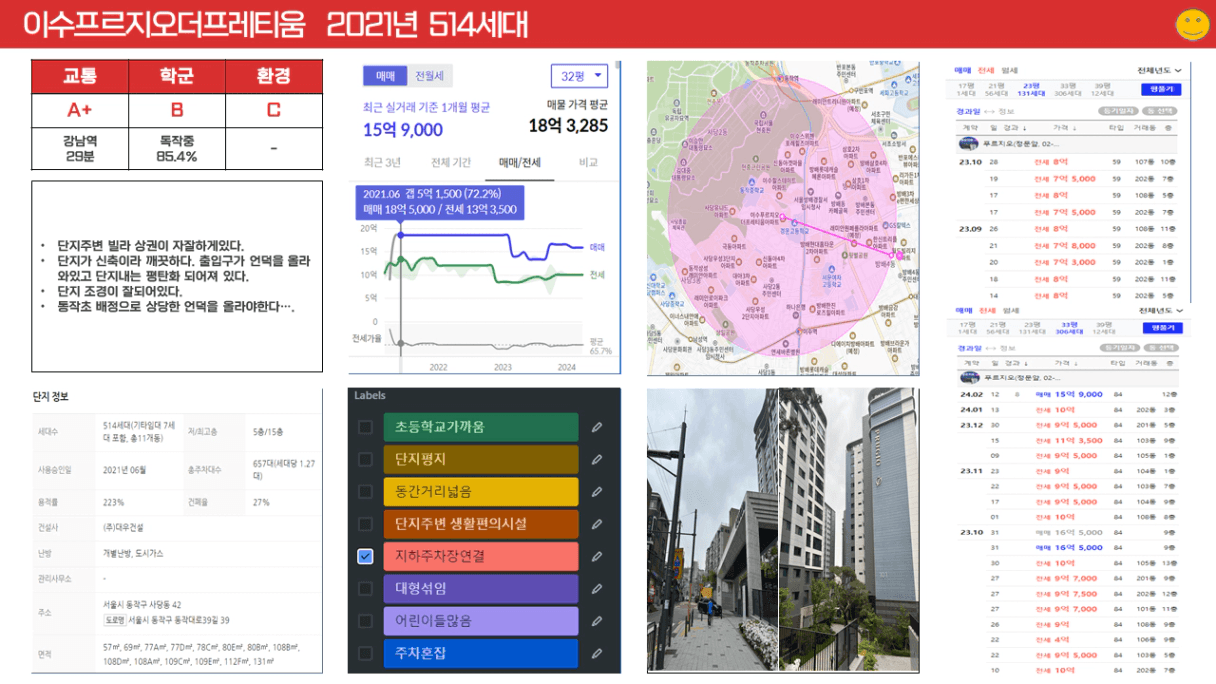
Task: Click the 도로명 badge in the address row
Action: coord(114,620)
